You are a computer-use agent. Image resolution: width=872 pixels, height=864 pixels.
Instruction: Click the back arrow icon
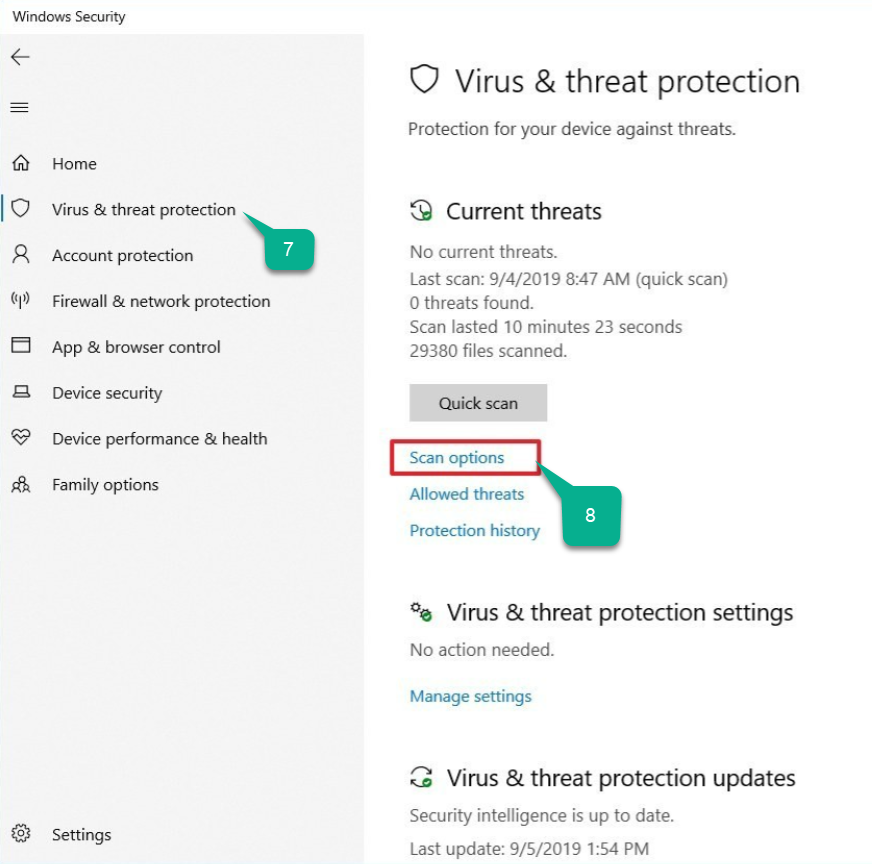(x=20, y=57)
